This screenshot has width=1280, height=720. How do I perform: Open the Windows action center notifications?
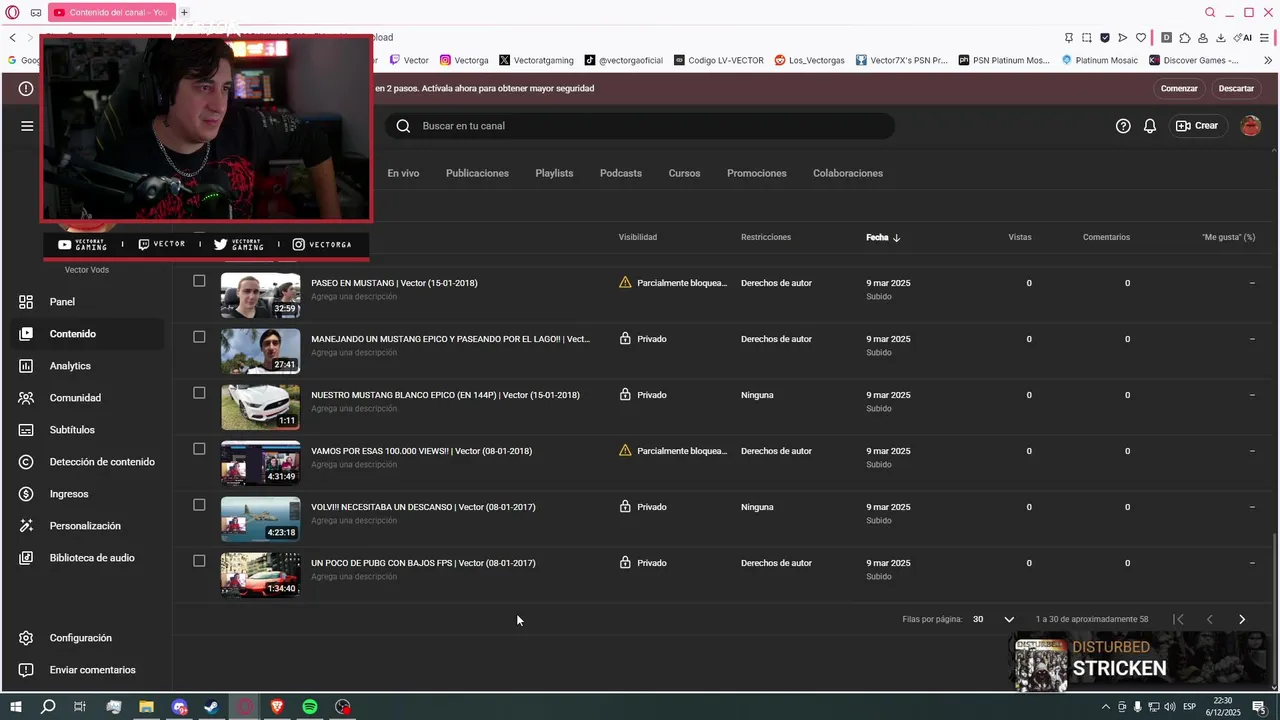pyautogui.click(x=1259, y=707)
